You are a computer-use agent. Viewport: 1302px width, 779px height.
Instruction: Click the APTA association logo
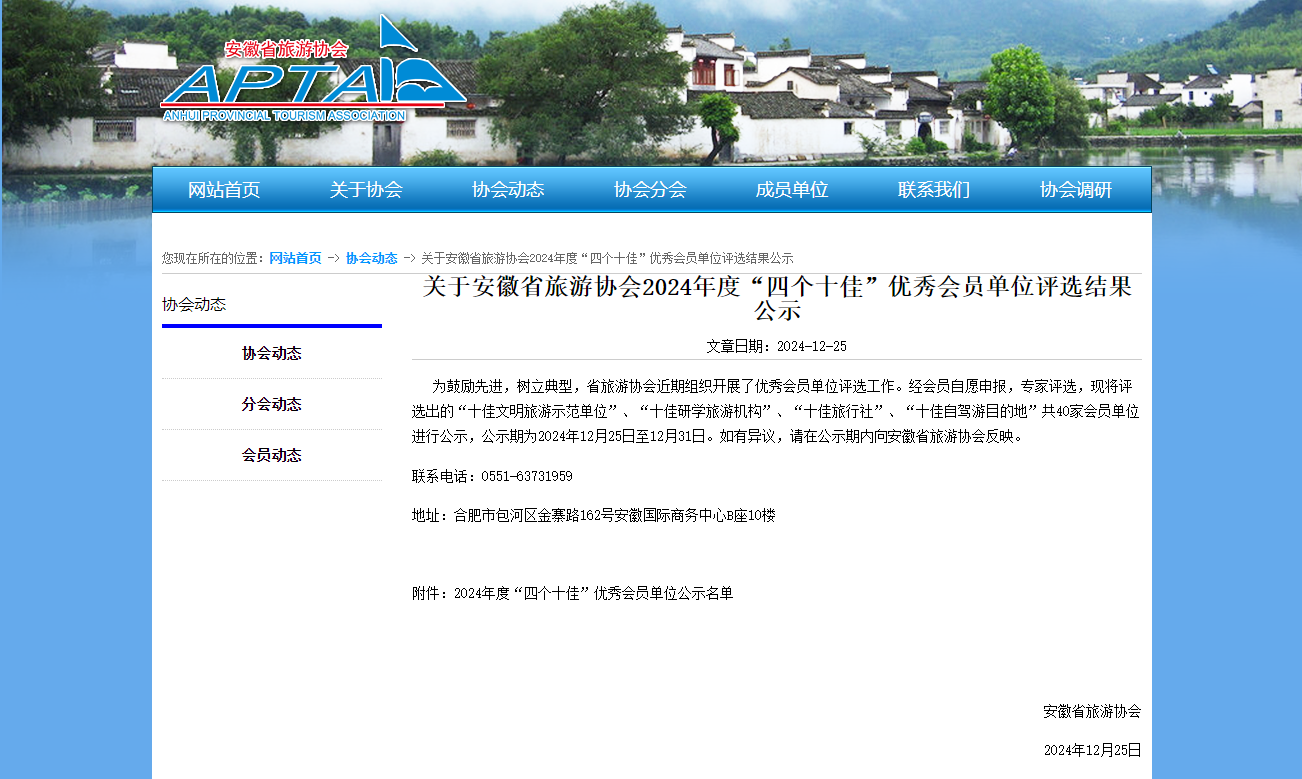(x=312, y=78)
